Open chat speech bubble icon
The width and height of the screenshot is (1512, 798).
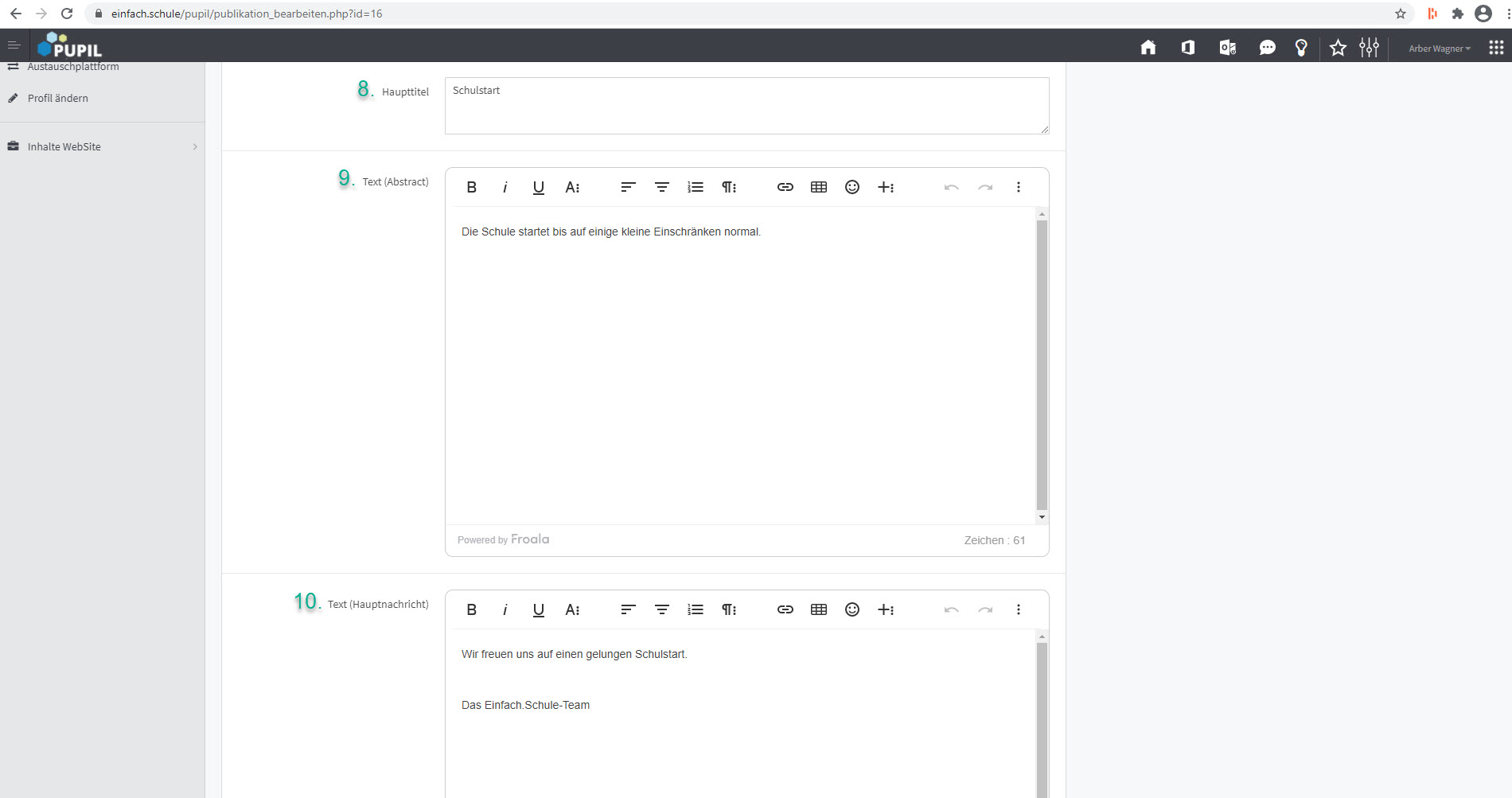click(1268, 48)
